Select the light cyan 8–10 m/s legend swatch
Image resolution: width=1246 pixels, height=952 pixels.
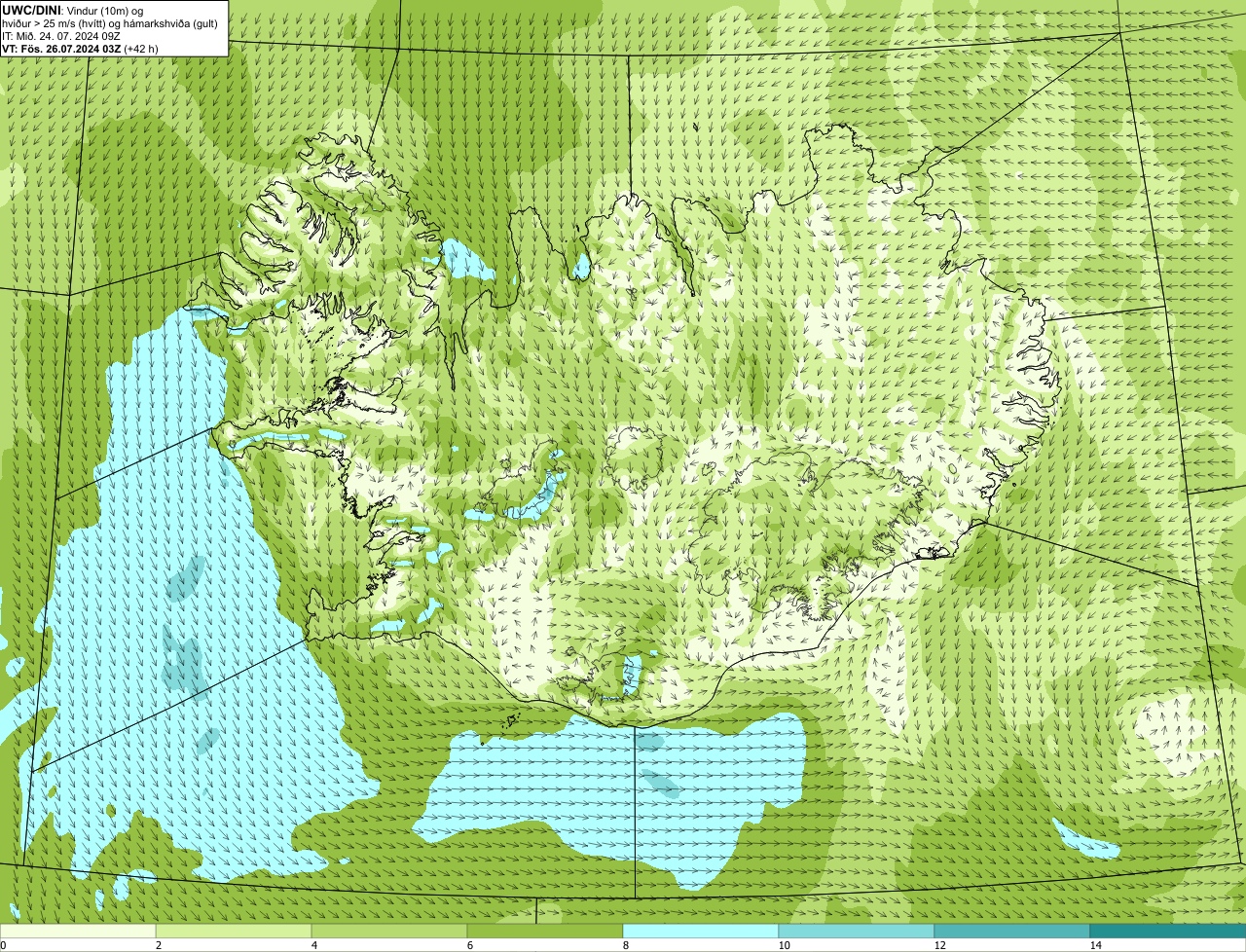(701, 931)
